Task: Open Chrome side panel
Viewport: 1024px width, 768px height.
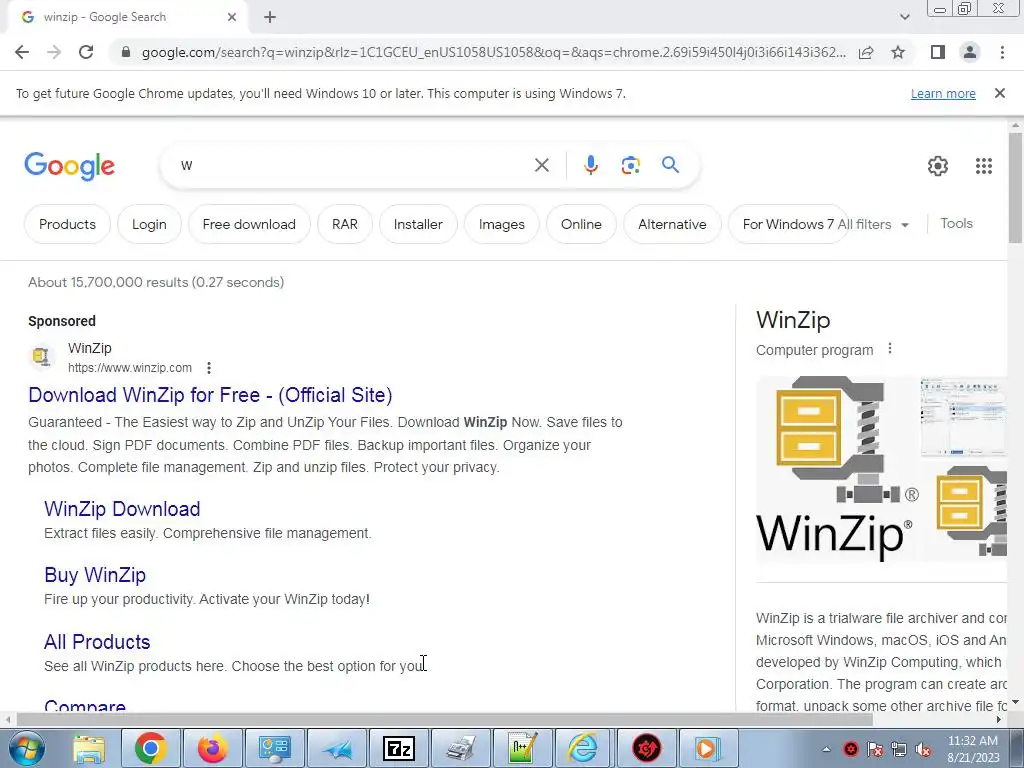Action: click(x=938, y=52)
